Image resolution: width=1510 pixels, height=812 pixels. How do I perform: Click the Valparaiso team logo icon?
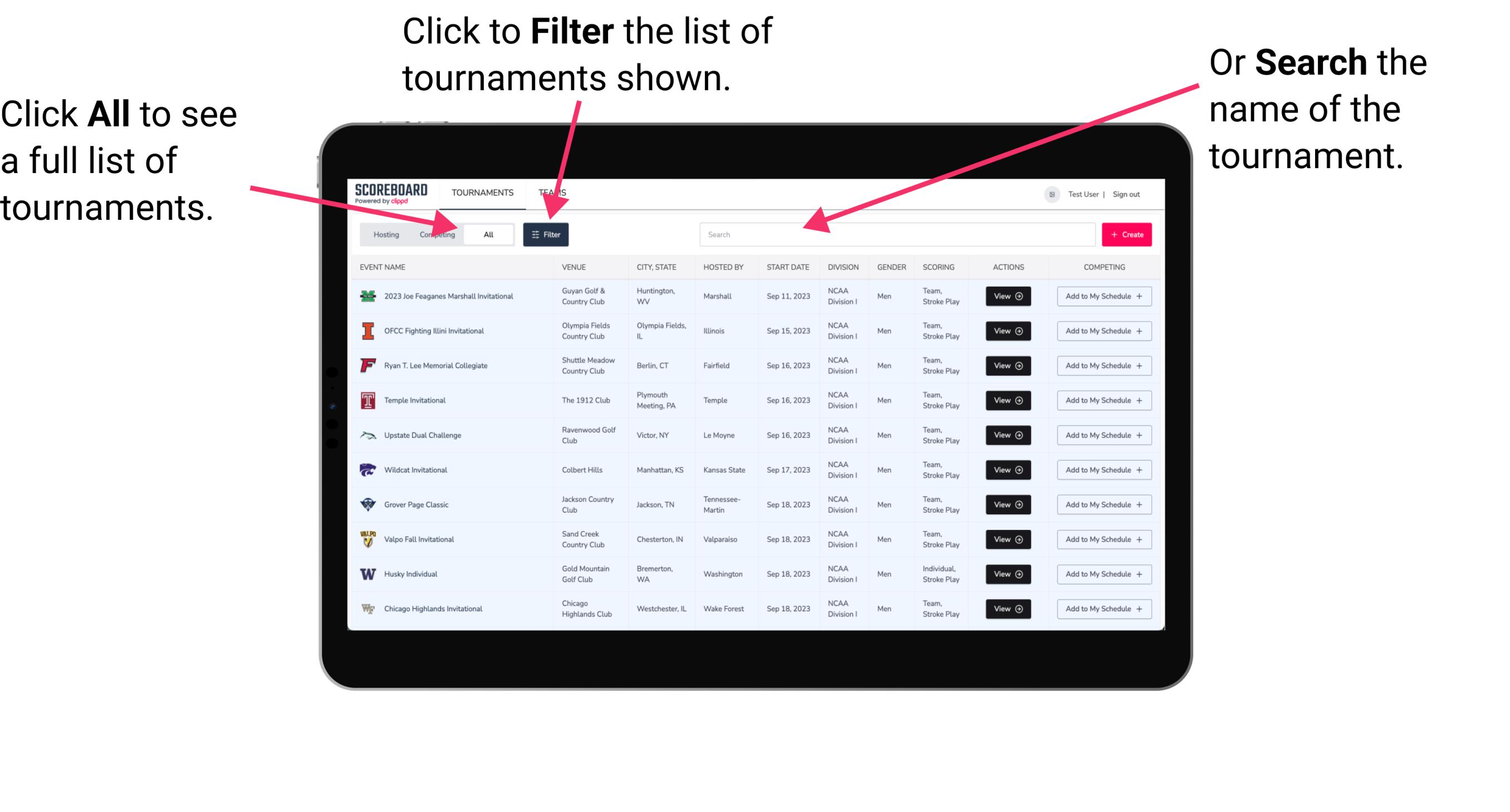[x=368, y=539]
